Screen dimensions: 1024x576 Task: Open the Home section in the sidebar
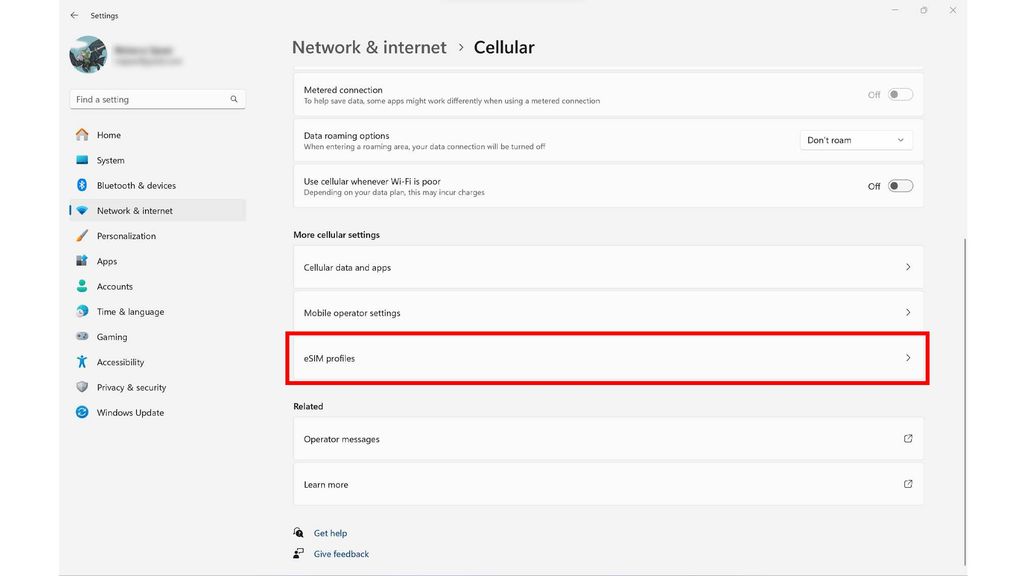tap(106, 134)
